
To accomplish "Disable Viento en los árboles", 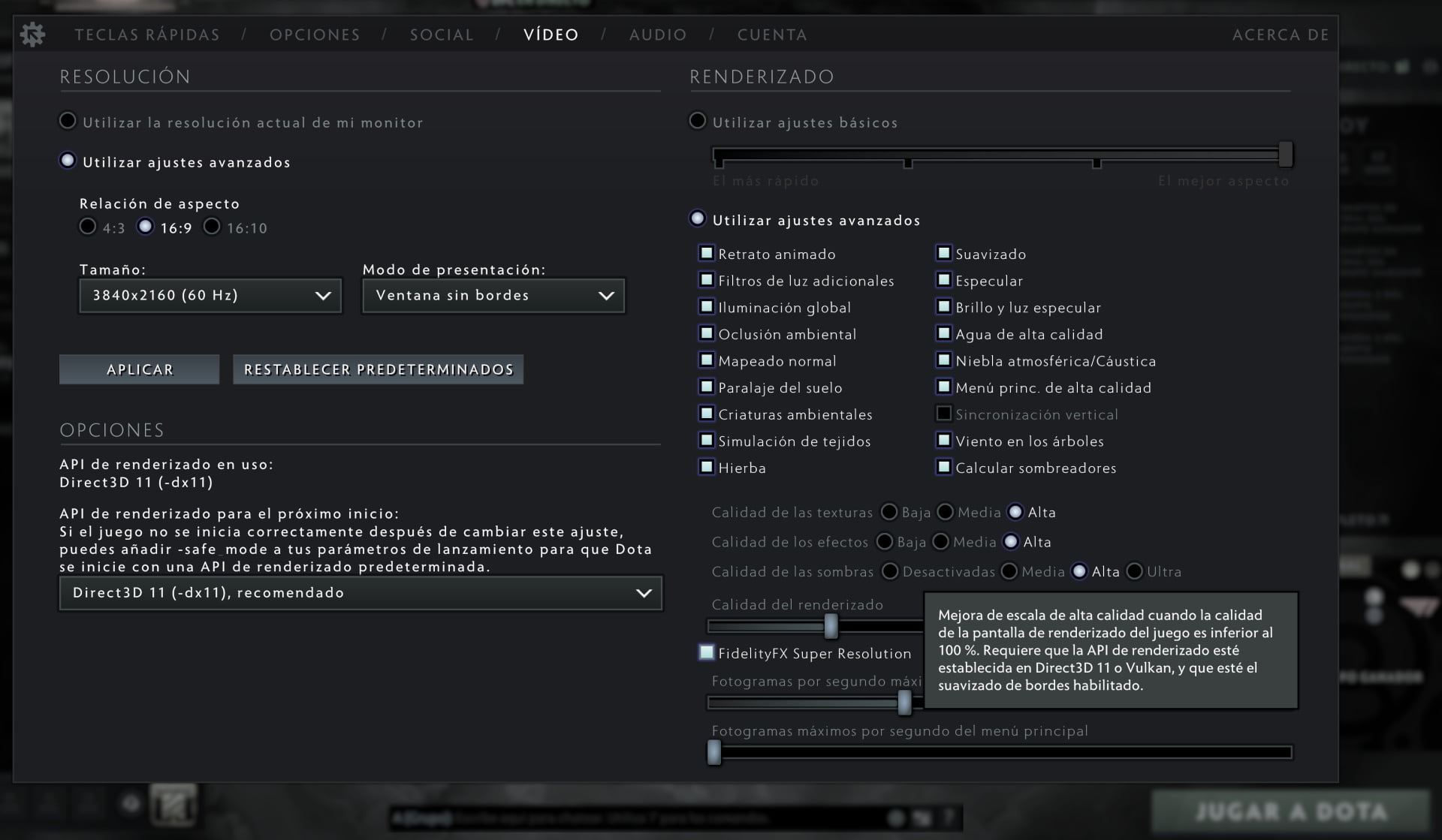I will click(944, 440).
